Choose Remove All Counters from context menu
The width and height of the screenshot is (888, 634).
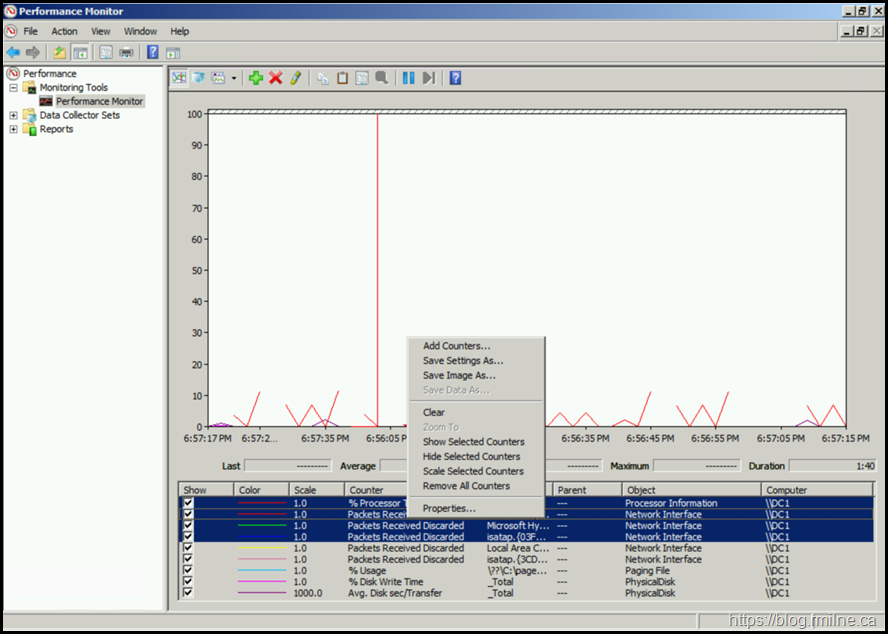[466, 486]
